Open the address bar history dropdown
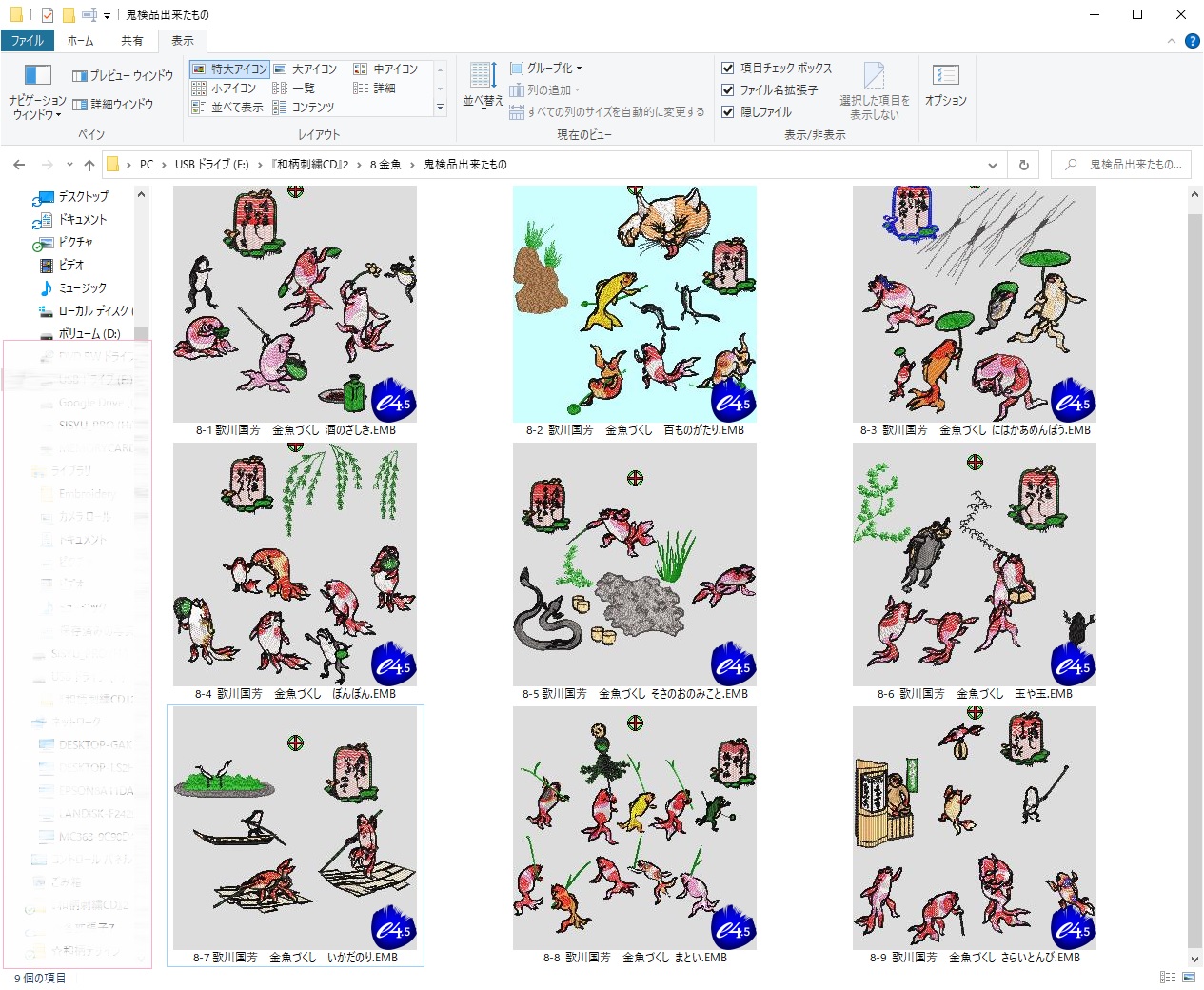1204x990 pixels. tap(993, 165)
